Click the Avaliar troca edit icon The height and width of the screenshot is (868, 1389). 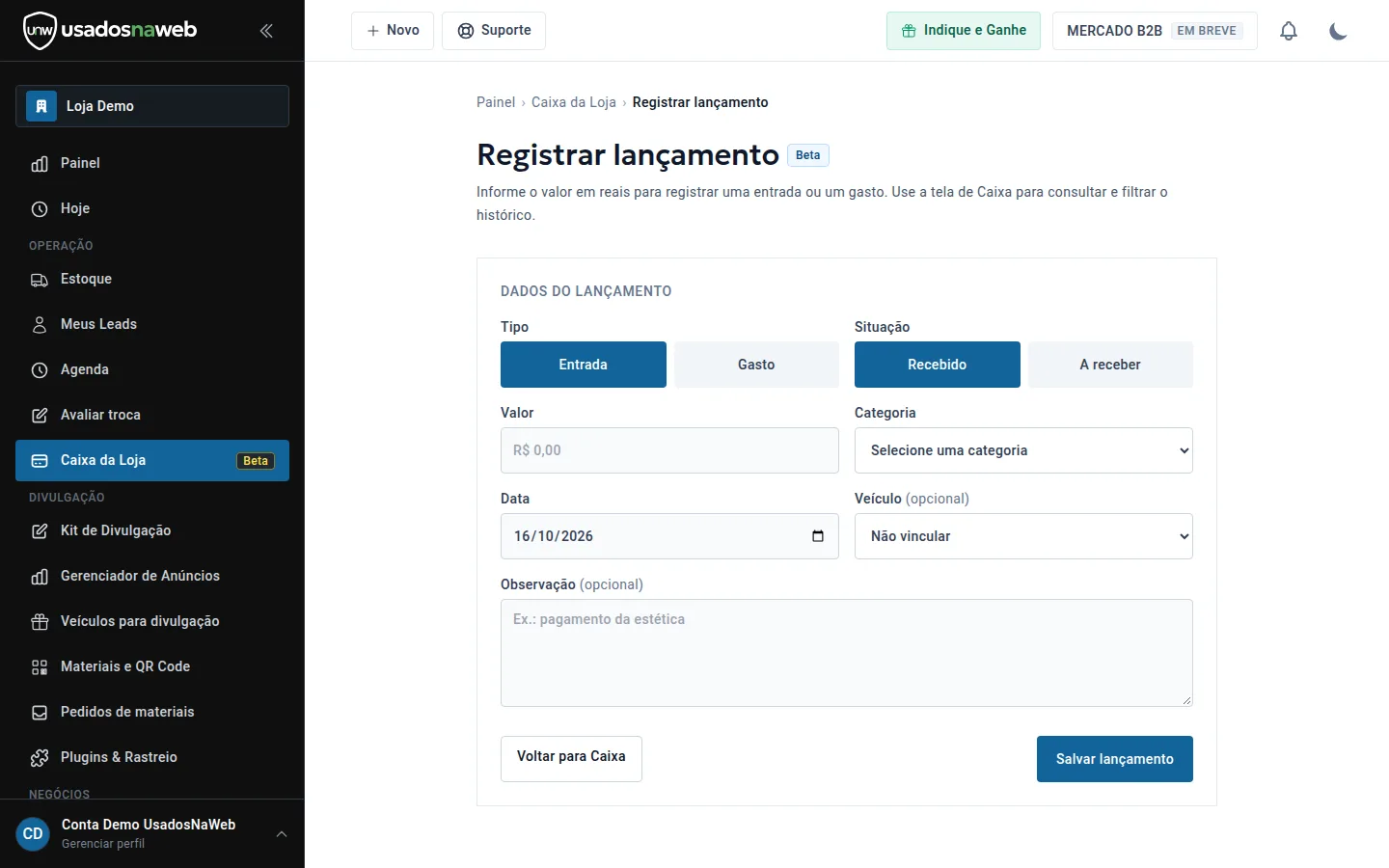pyautogui.click(x=40, y=416)
